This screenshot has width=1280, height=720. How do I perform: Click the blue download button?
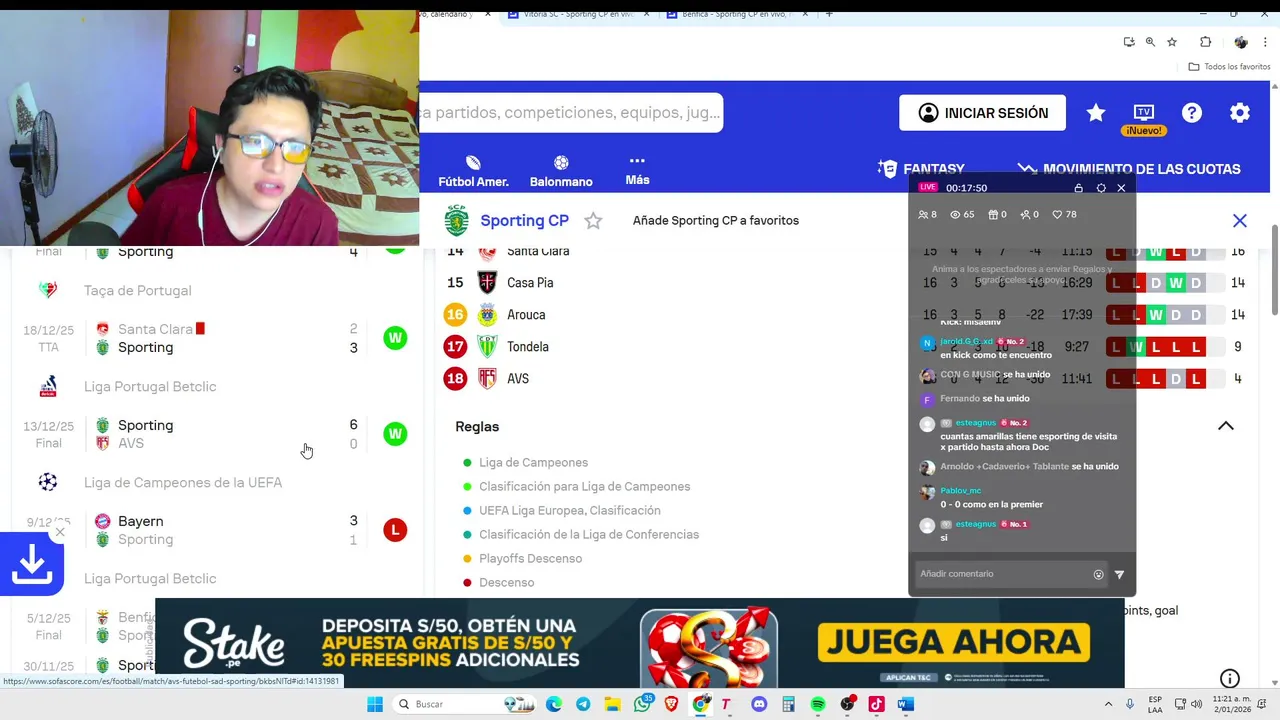point(32,565)
